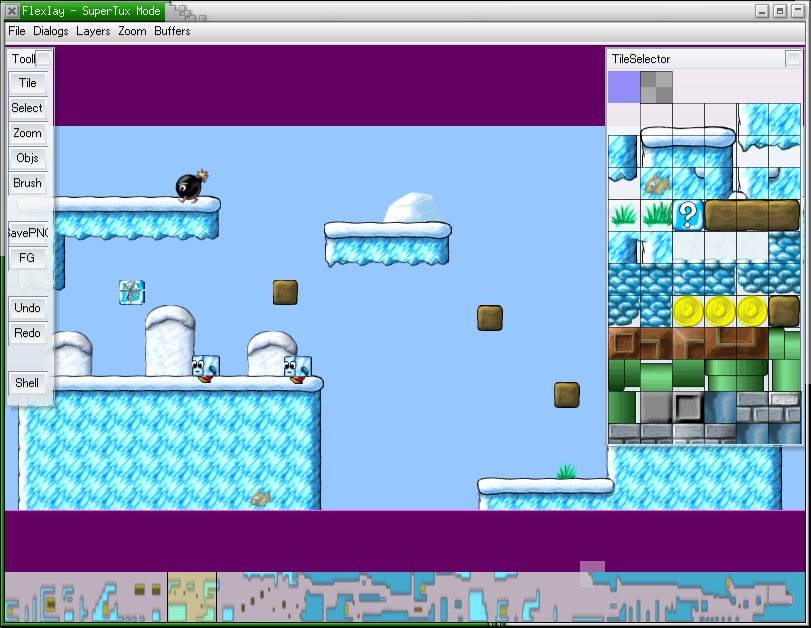The image size is (811, 628).
Task: Pick the Brush tool
Action: [28, 183]
